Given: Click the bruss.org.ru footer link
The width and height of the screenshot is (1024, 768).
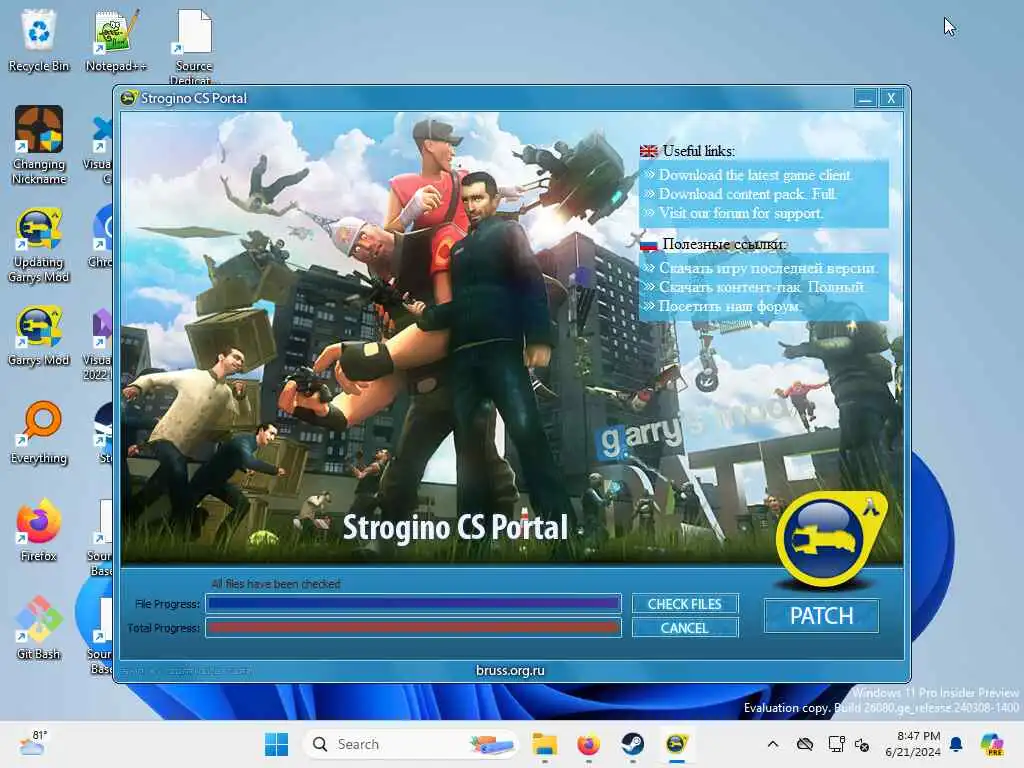Looking at the screenshot, I should 510,670.
